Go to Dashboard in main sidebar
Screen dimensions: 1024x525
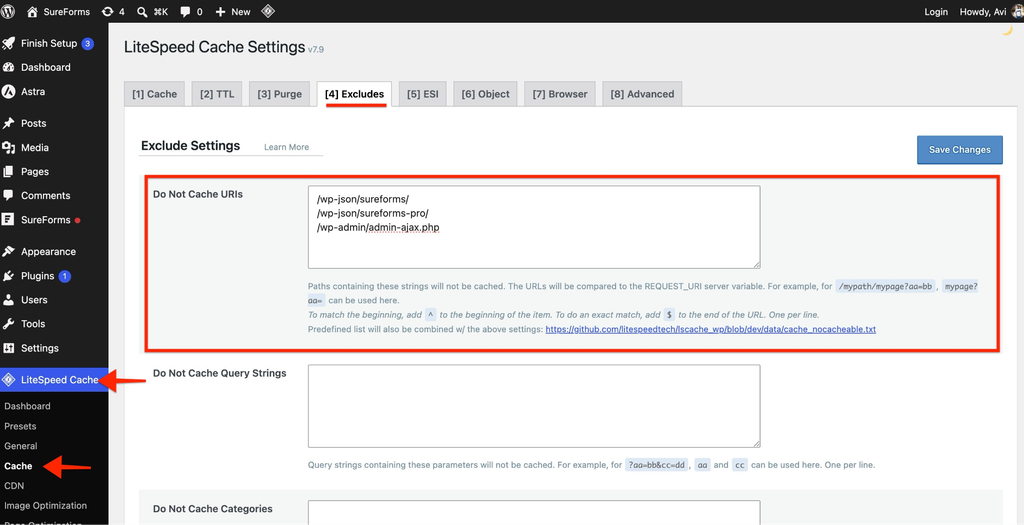[46, 67]
